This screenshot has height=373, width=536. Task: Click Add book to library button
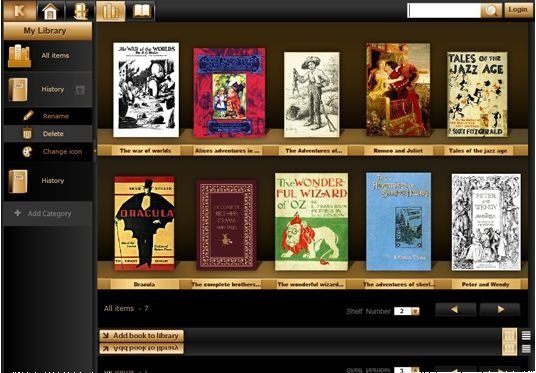click(142, 336)
